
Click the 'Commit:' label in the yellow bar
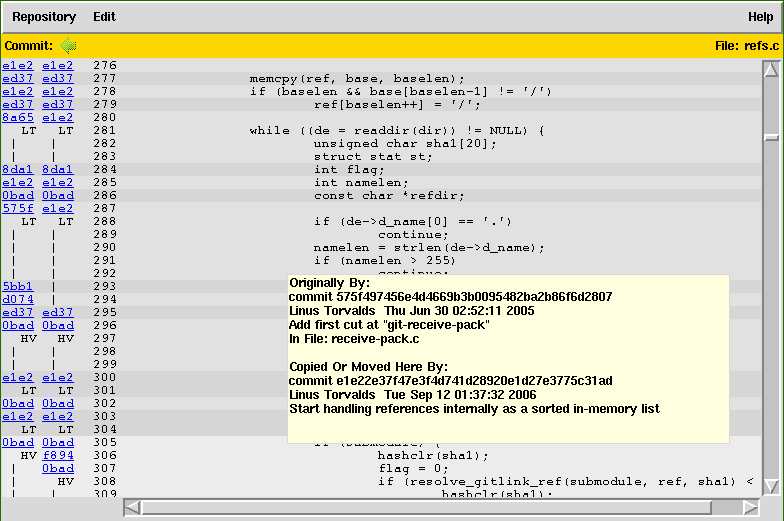28,46
